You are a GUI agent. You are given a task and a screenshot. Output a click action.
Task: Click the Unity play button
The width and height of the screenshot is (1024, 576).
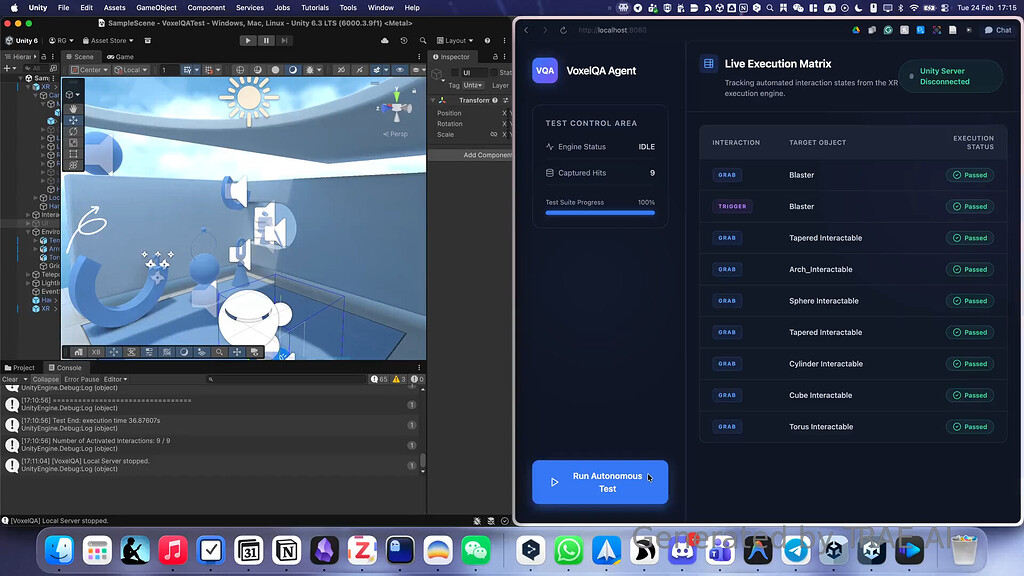pos(248,40)
